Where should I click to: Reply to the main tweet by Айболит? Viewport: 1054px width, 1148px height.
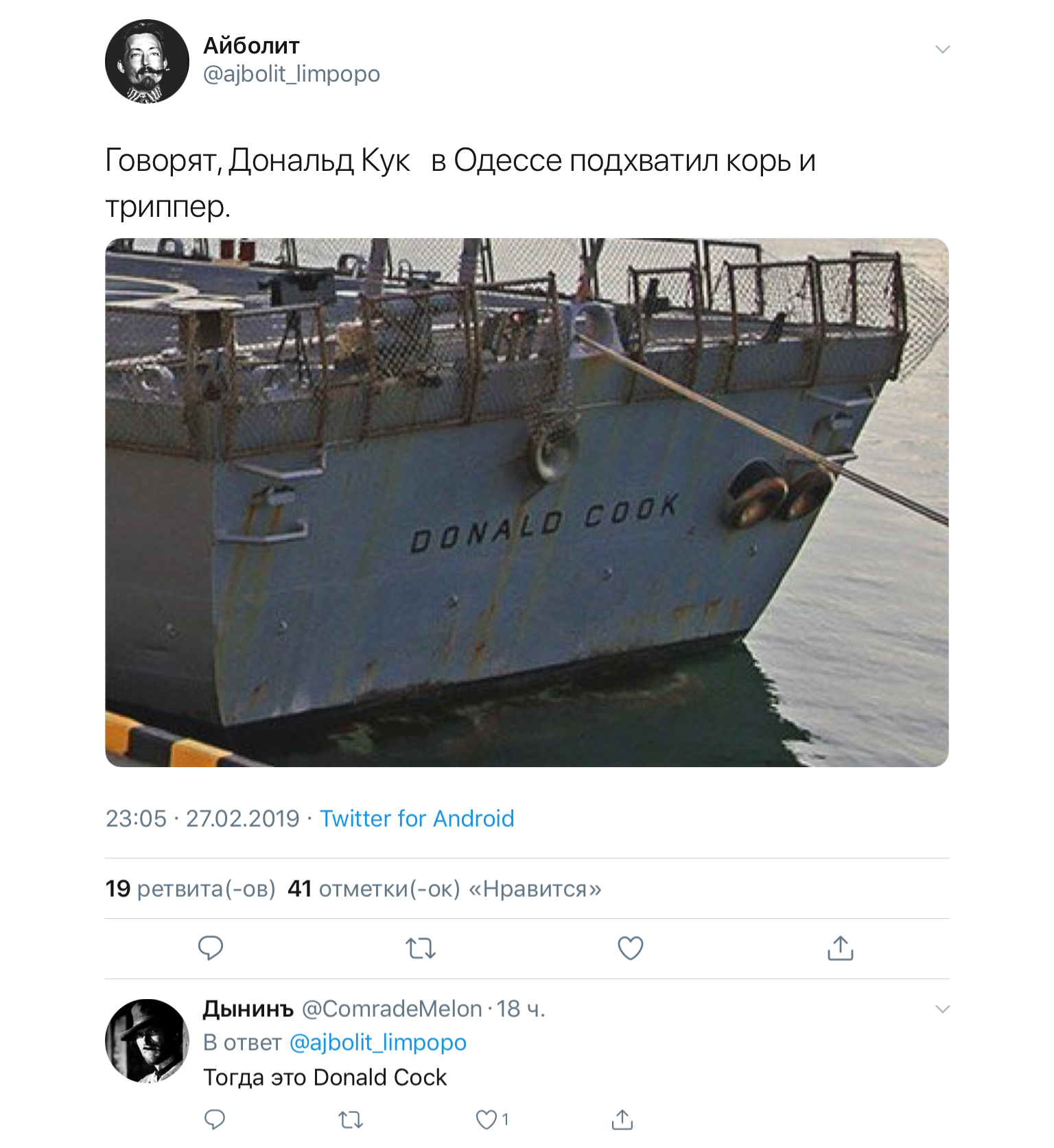[x=211, y=948]
